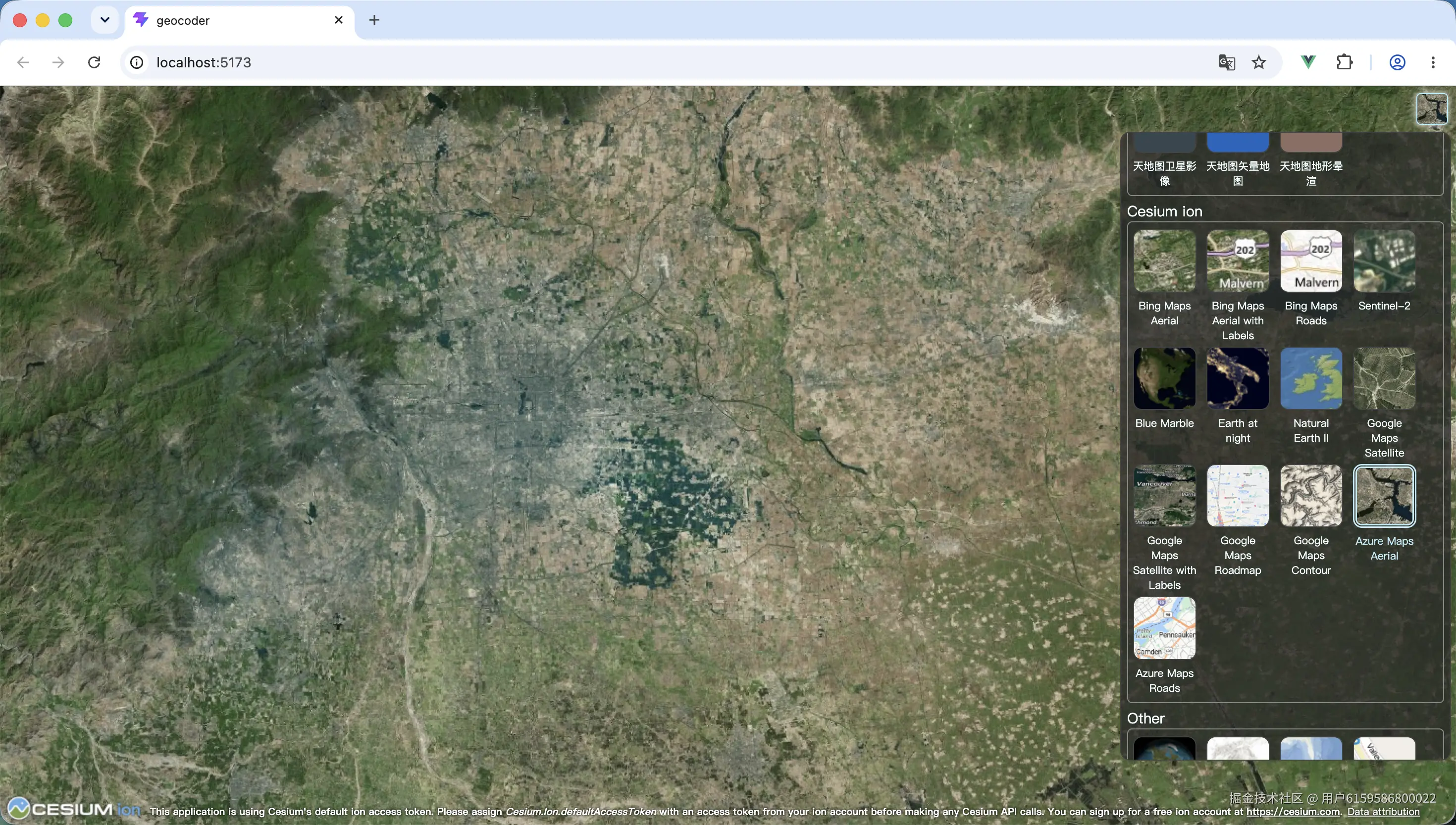Choose Natural Earth II layer
Image resolution: width=1456 pixels, height=825 pixels.
click(x=1311, y=378)
